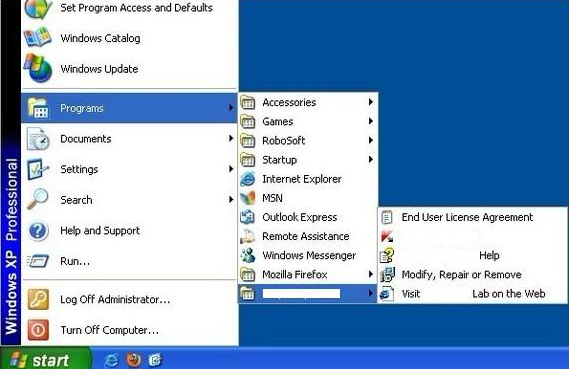The width and height of the screenshot is (569, 369).
Task: Expand the Search submenu arrow
Action: point(231,199)
